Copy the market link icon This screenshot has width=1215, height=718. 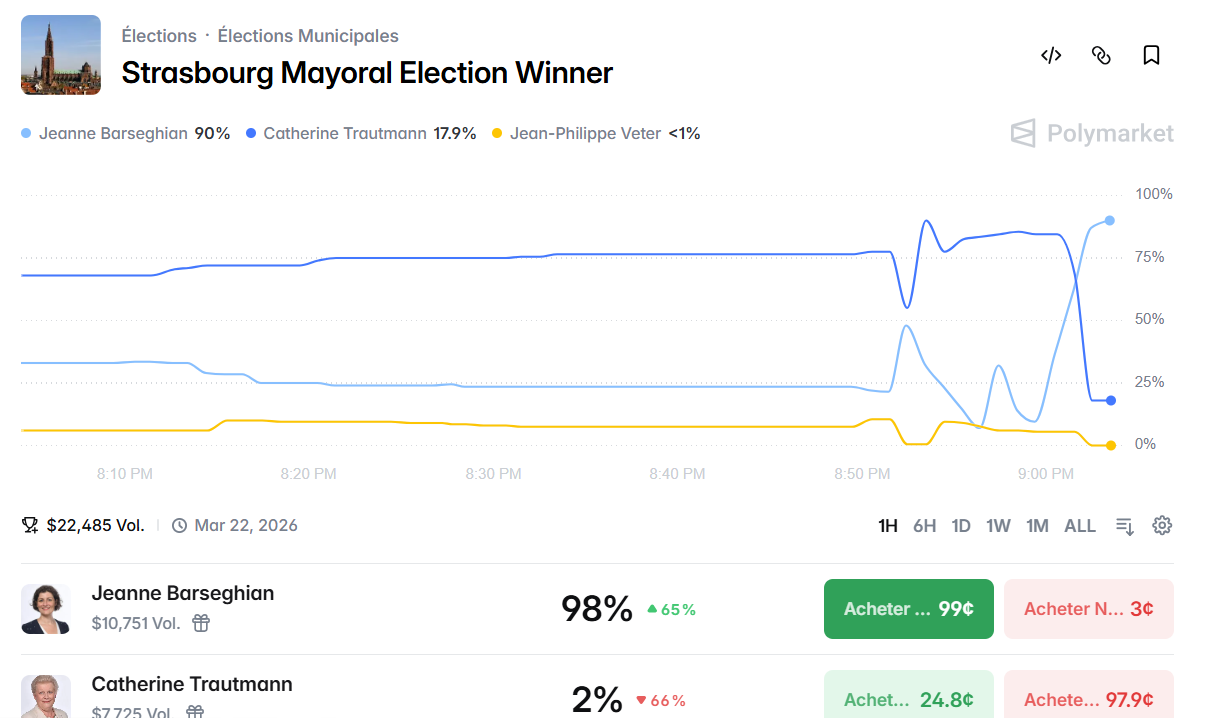pyautogui.click(x=1101, y=56)
